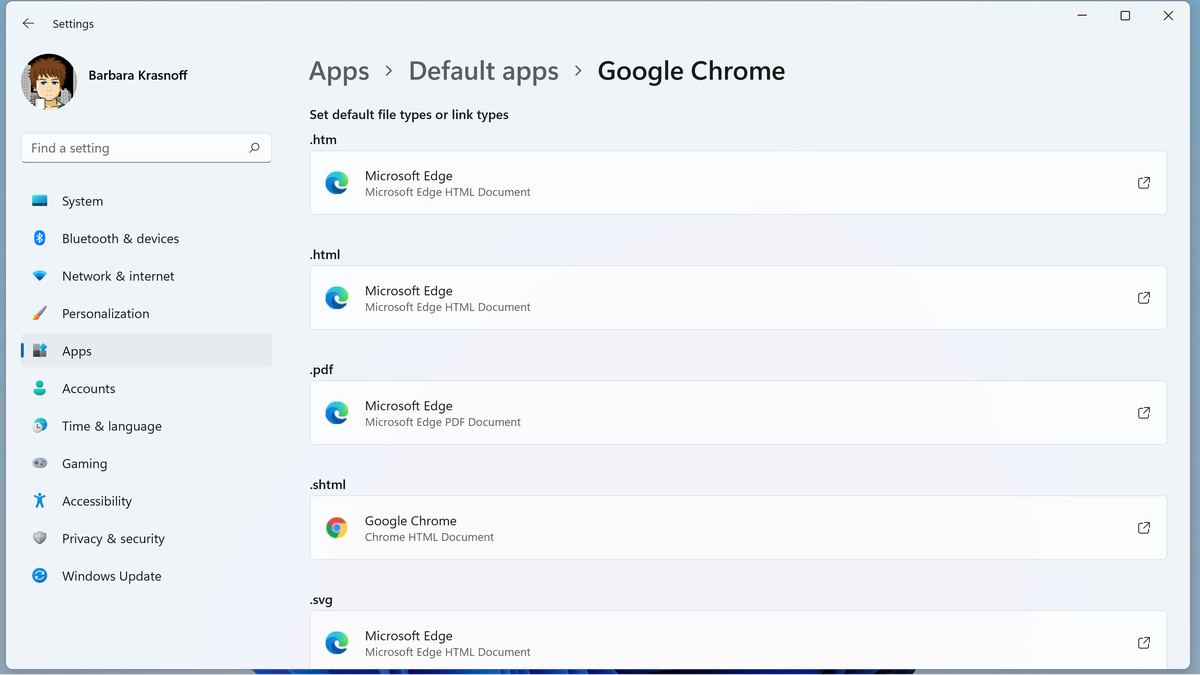
Task: Open Windows Update settings
Action: (x=40, y=576)
